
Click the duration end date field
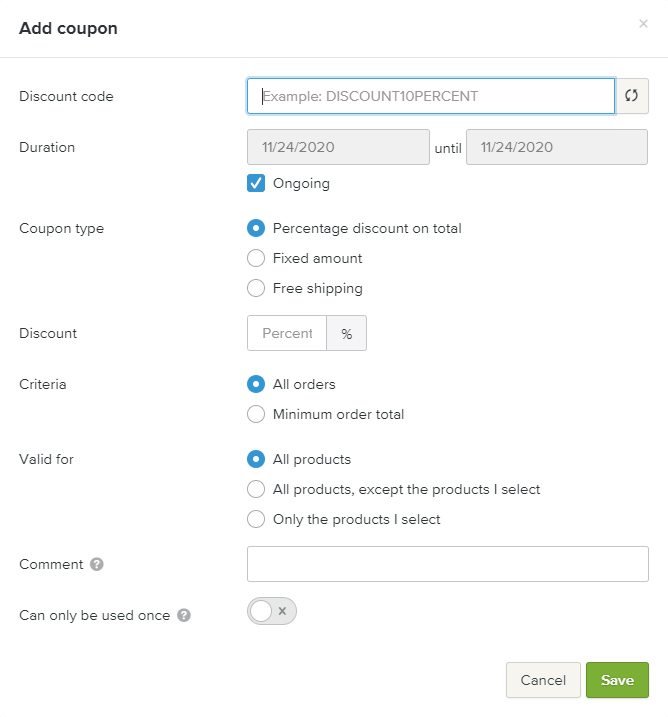(556, 147)
